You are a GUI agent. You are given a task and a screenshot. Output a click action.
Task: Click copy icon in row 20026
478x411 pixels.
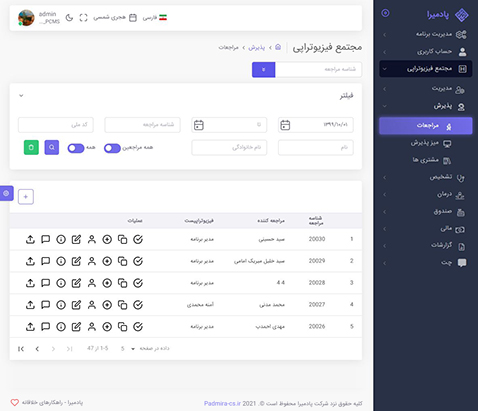click(x=123, y=327)
